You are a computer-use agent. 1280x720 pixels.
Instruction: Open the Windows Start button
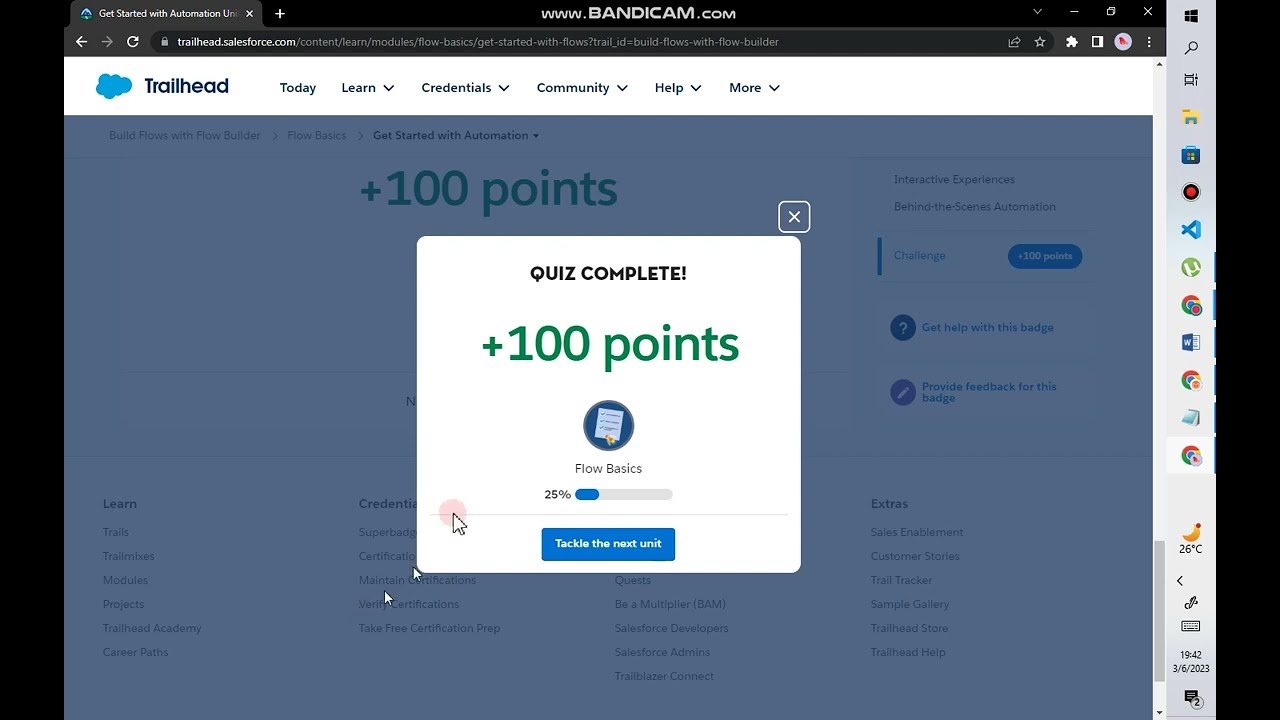point(1191,16)
